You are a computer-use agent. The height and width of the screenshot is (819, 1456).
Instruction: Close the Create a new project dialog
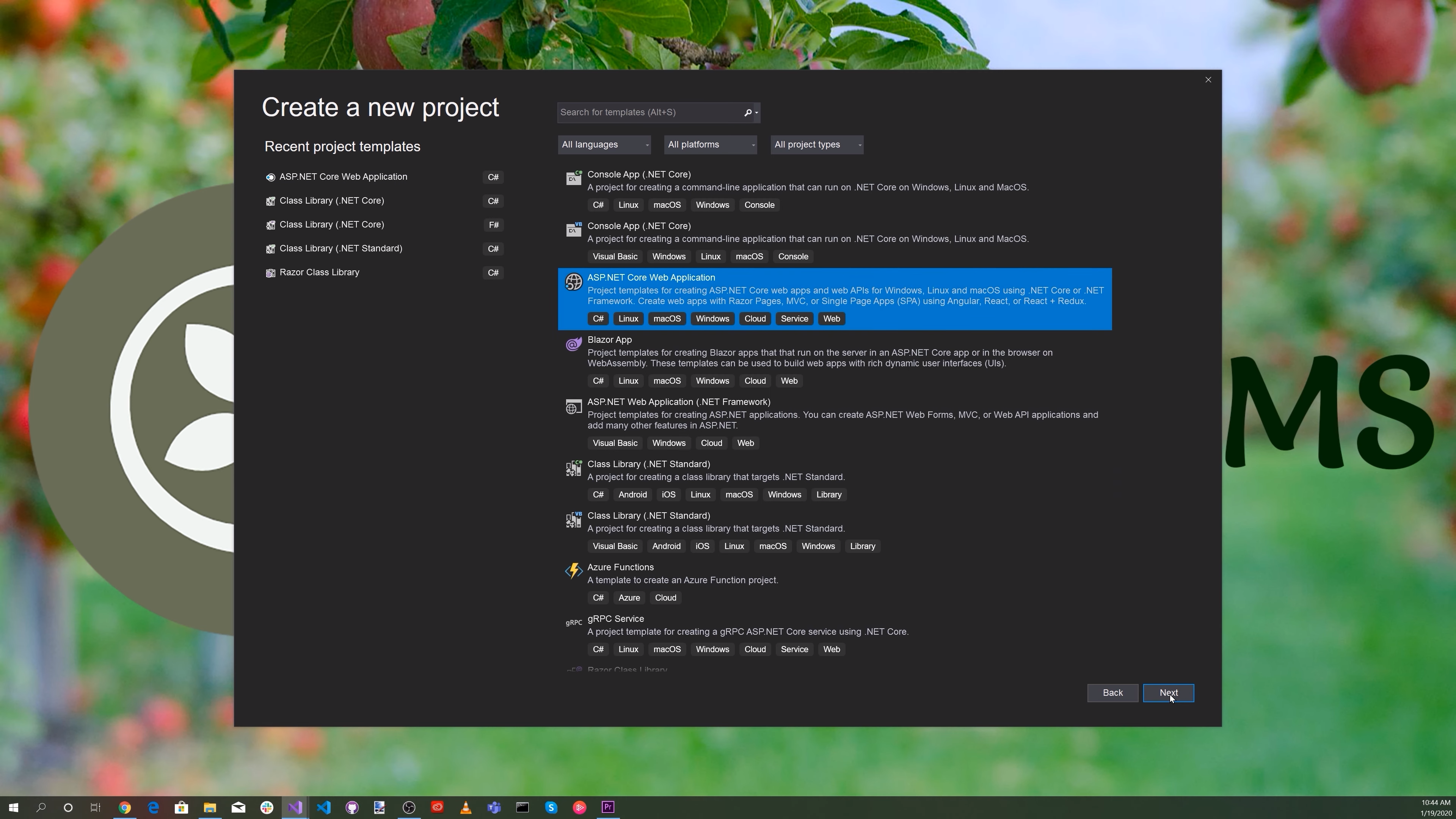click(1208, 80)
